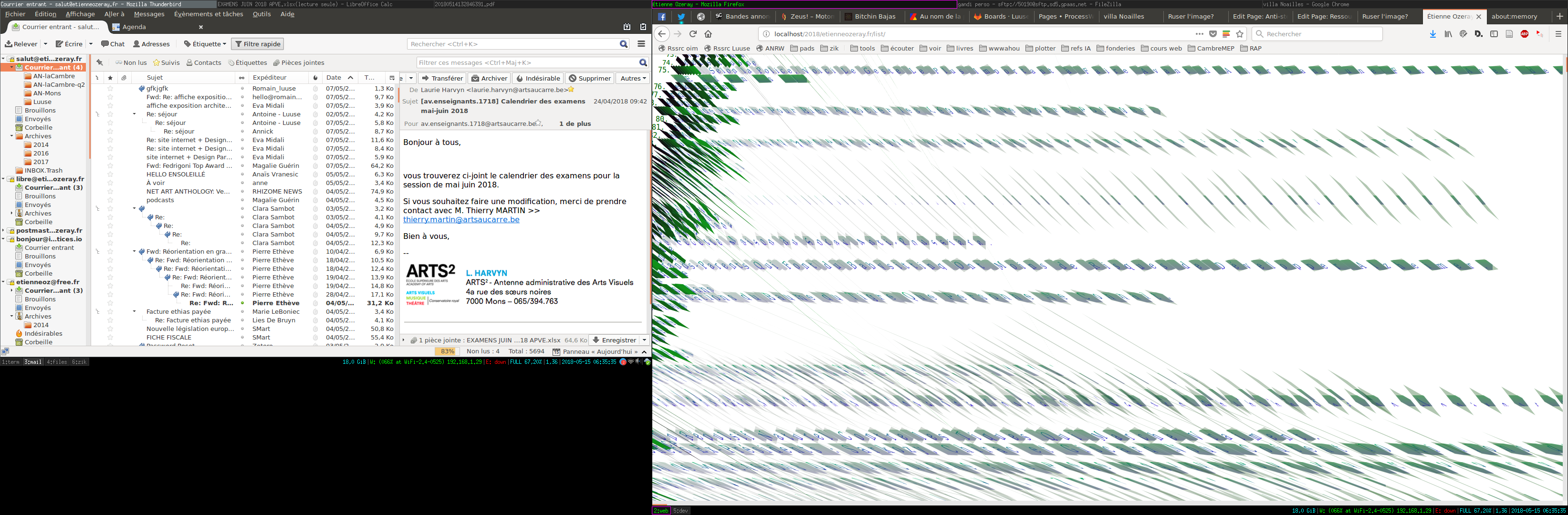Image resolution: width=1568 pixels, height=515 pixels.
Task: Open Chat in Thunderbird toolbar
Action: coord(113,44)
